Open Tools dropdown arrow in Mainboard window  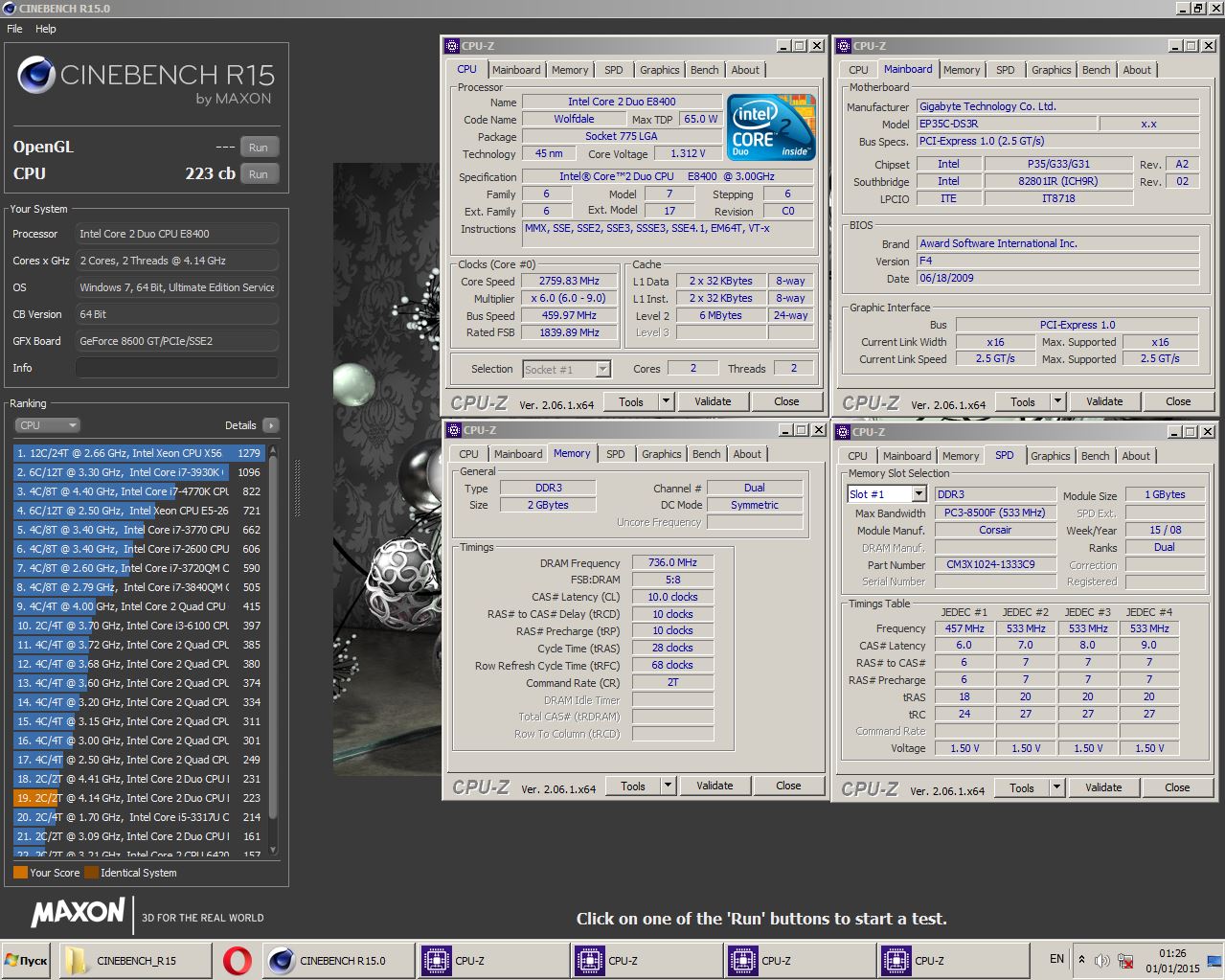[x=1057, y=401]
